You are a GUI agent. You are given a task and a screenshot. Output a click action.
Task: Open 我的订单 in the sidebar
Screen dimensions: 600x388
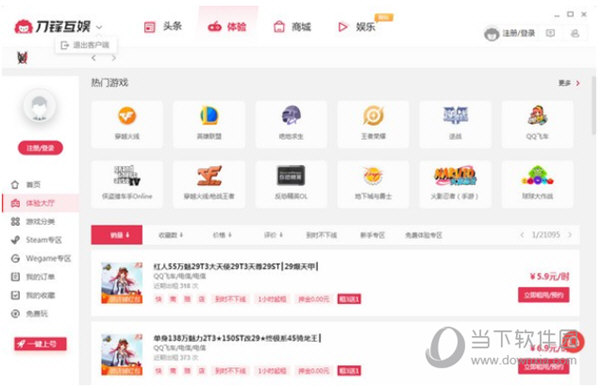click(x=40, y=277)
